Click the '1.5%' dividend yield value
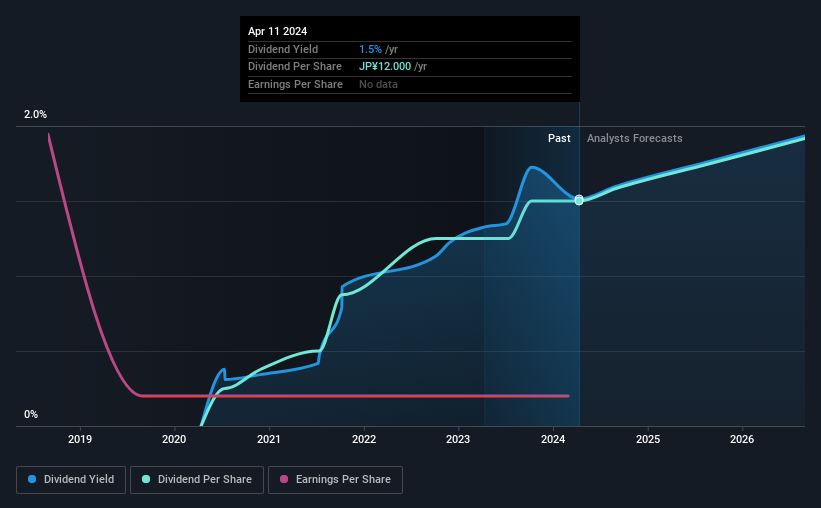This screenshot has width=821, height=508. pos(370,49)
